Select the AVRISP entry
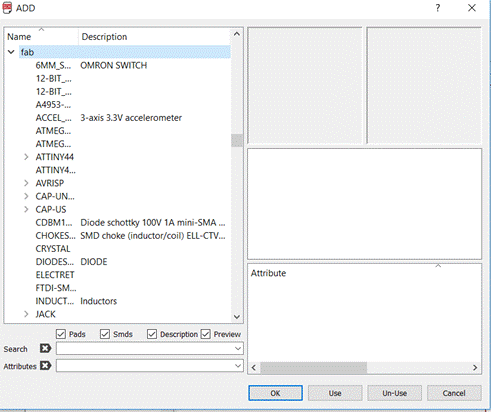This screenshot has height=412, width=491. pos(50,183)
